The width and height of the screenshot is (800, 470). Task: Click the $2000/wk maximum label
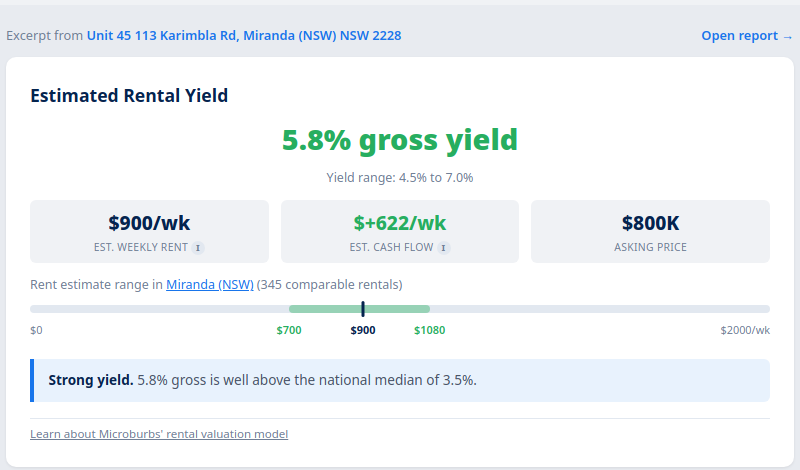coord(745,330)
